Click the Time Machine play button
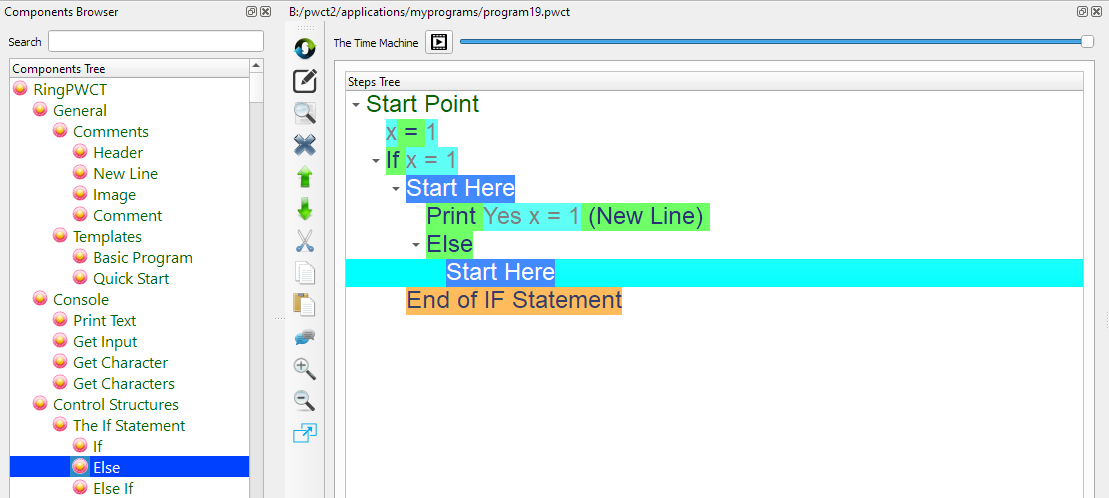Viewport: 1109px width, 498px height. (x=439, y=42)
